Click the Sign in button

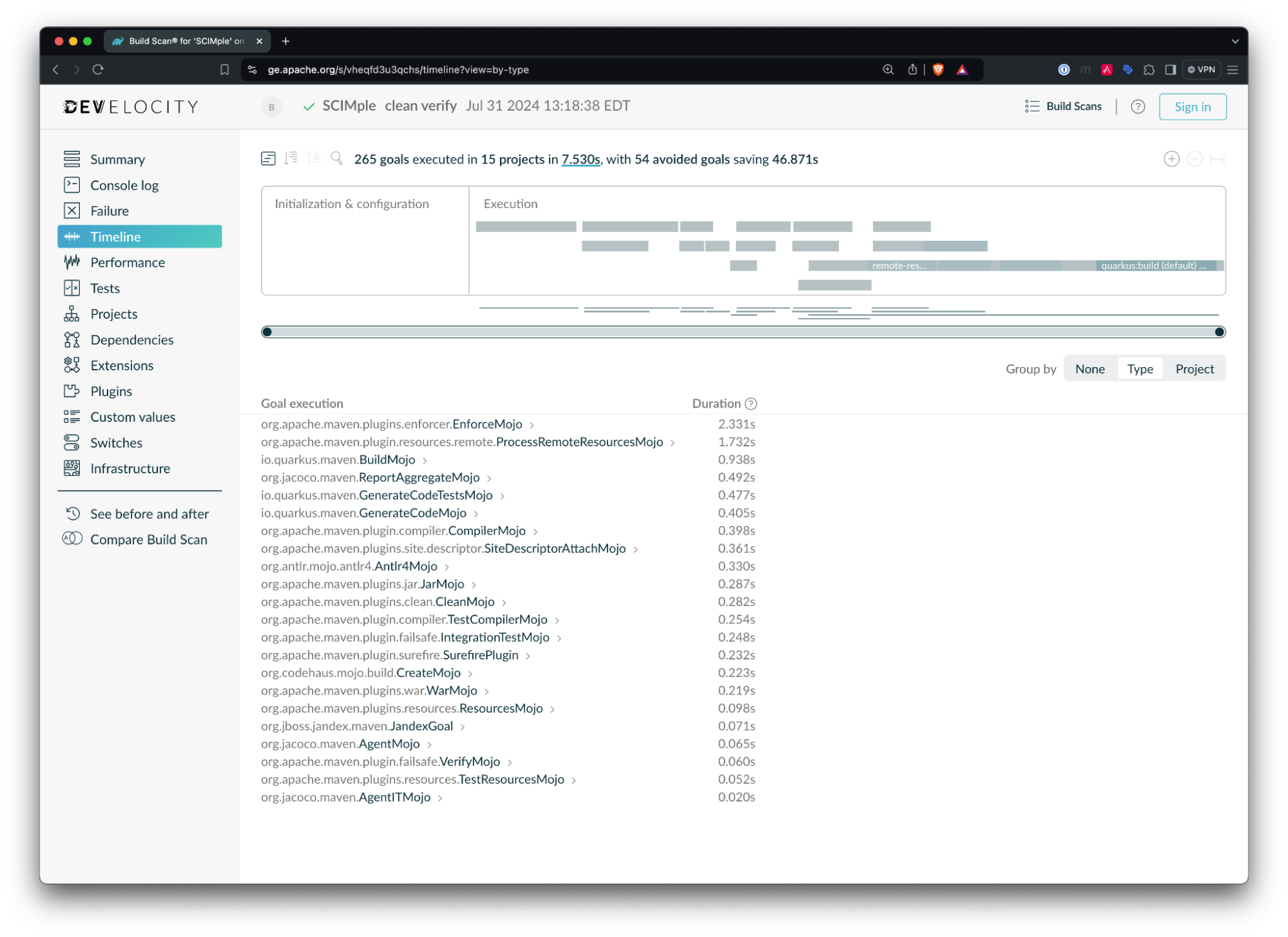[x=1192, y=106]
